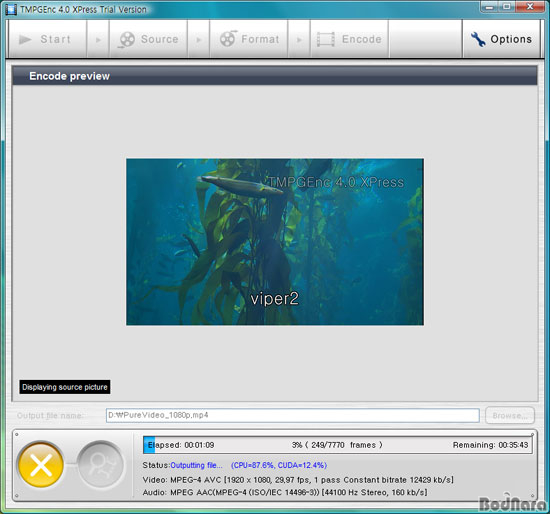Viewport: 550px width, 514px height.
Task: Click the Audio: MPEG AAC info line
Action: click(285, 492)
